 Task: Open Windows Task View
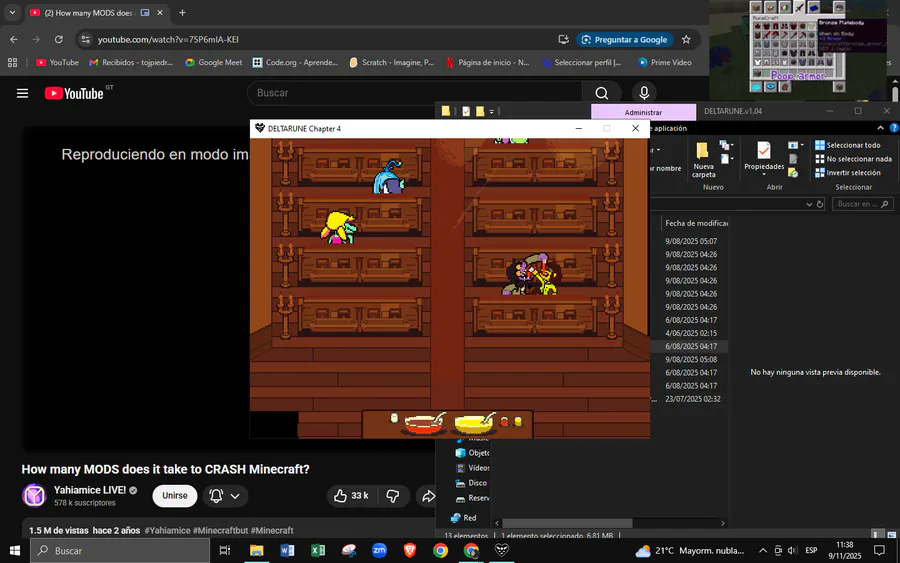pyautogui.click(x=225, y=550)
